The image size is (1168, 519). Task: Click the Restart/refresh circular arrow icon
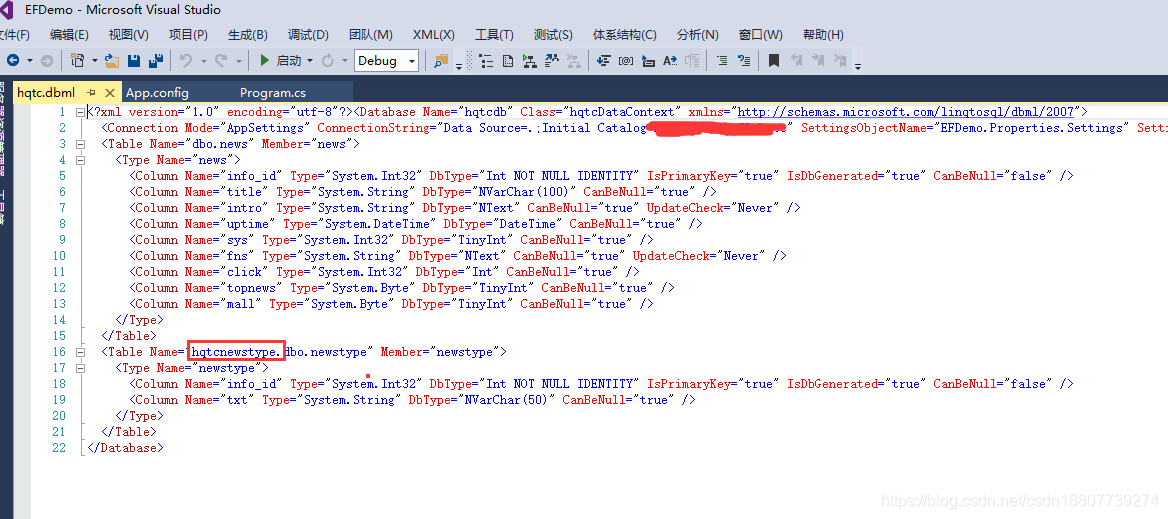pyautogui.click(x=327, y=61)
